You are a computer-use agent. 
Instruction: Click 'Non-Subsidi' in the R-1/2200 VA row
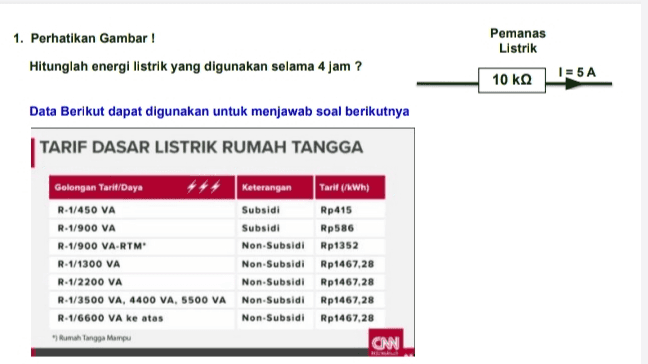tap(273, 282)
